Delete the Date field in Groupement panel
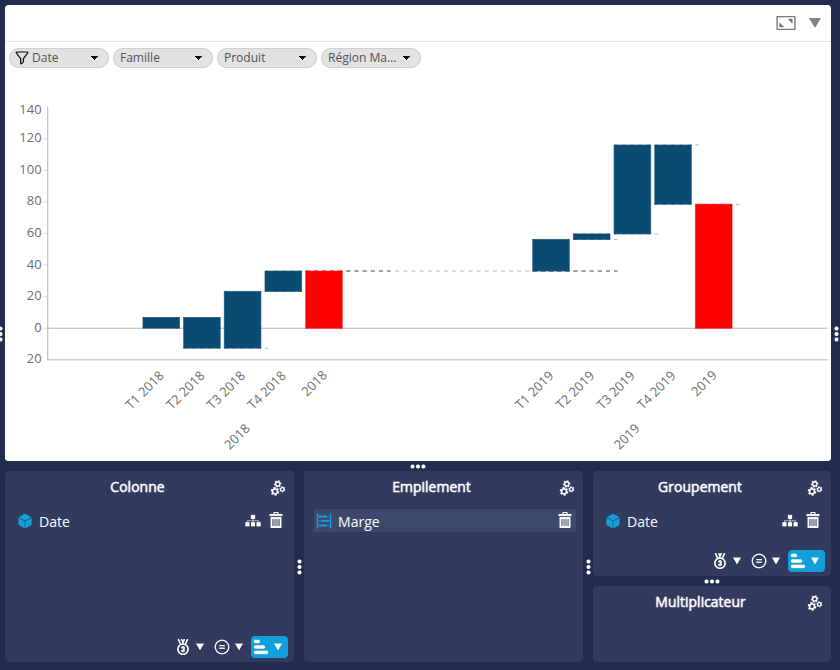 click(x=813, y=521)
